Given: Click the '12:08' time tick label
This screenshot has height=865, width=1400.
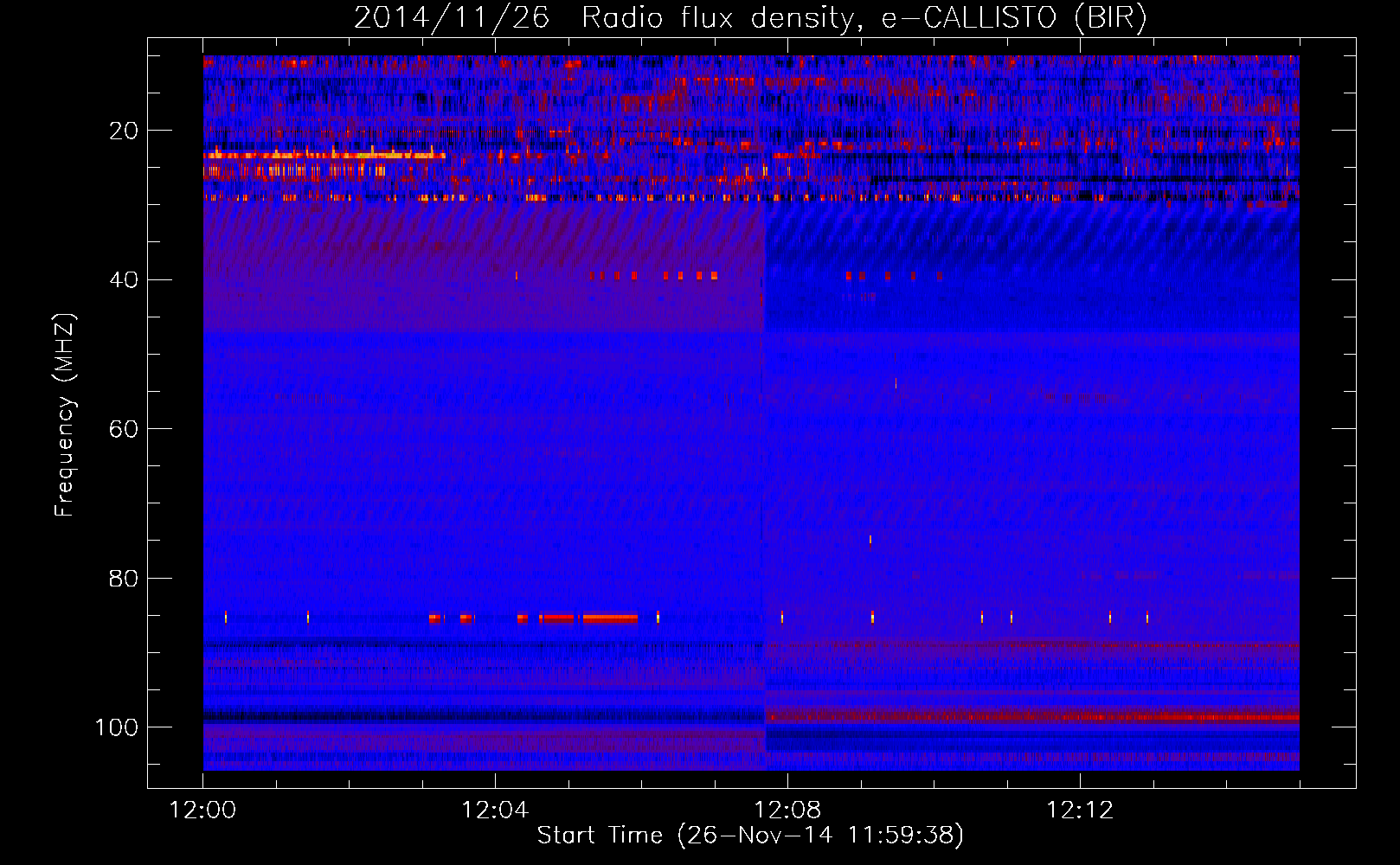Looking at the screenshot, I should pos(787,811).
